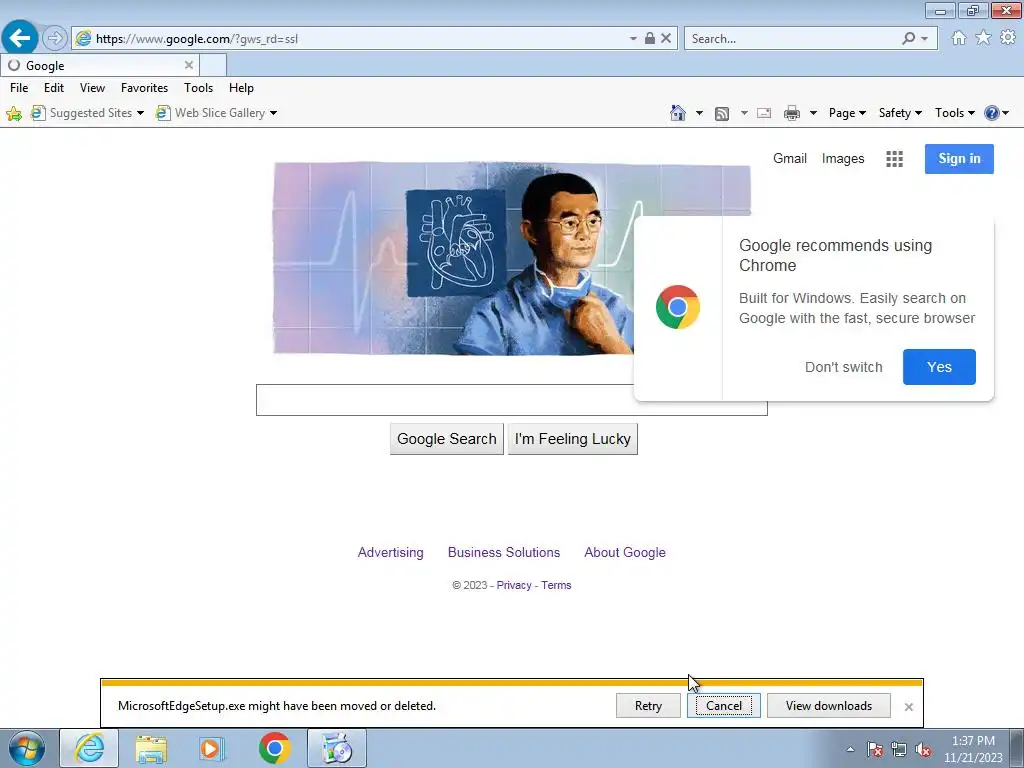The image size is (1024, 768).
Task: Click the Chrome logo in the promo
Action: pos(678,307)
